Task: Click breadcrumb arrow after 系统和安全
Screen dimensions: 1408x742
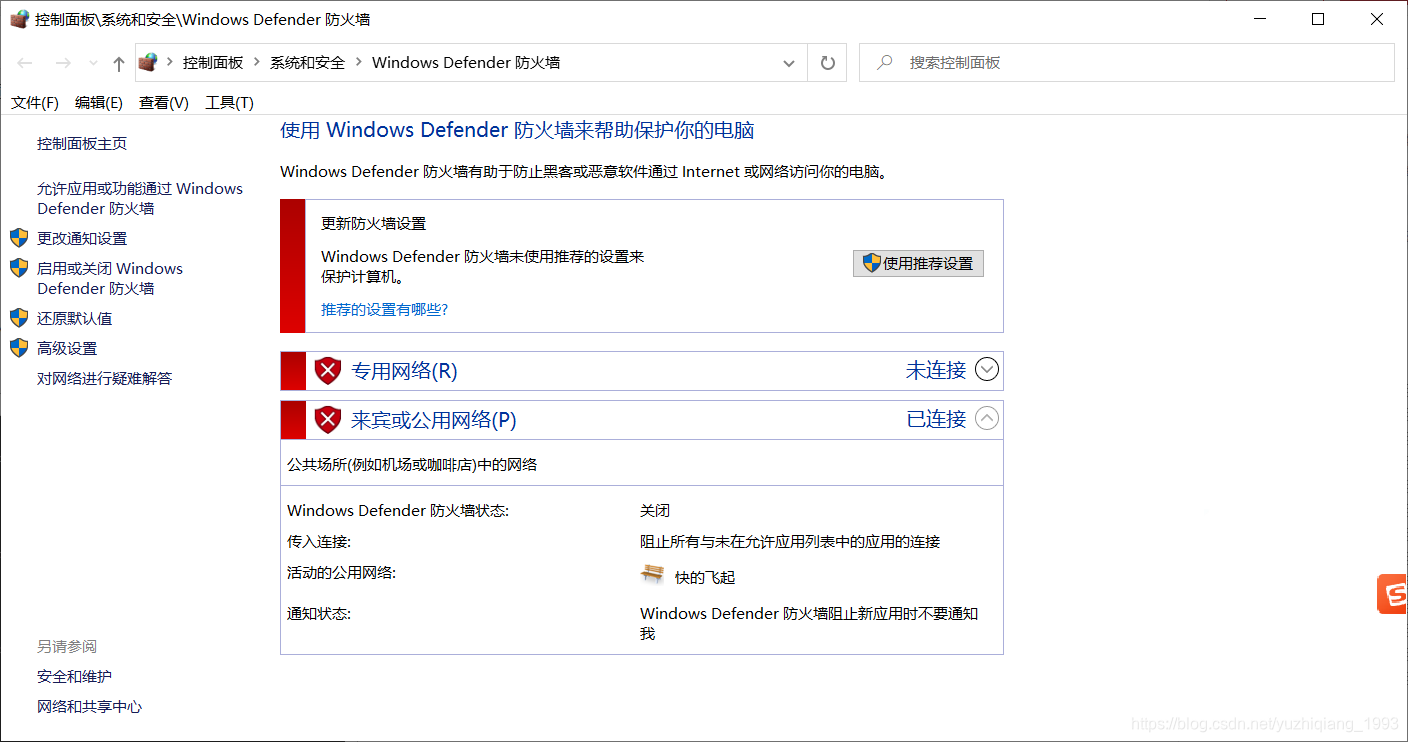Action: pyautogui.click(x=358, y=63)
